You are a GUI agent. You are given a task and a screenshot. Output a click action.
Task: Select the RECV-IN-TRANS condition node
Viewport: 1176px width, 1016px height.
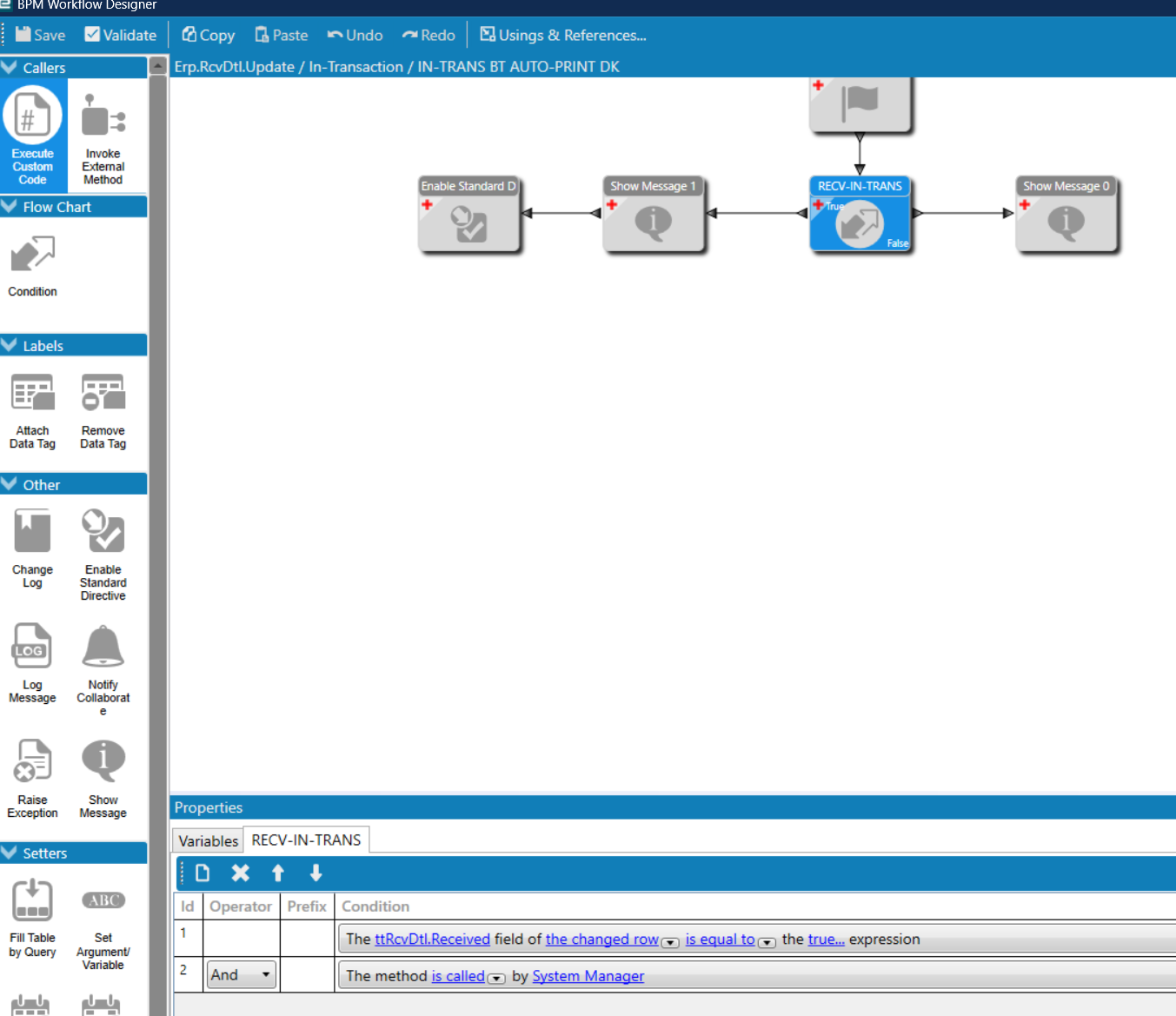tap(860, 215)
